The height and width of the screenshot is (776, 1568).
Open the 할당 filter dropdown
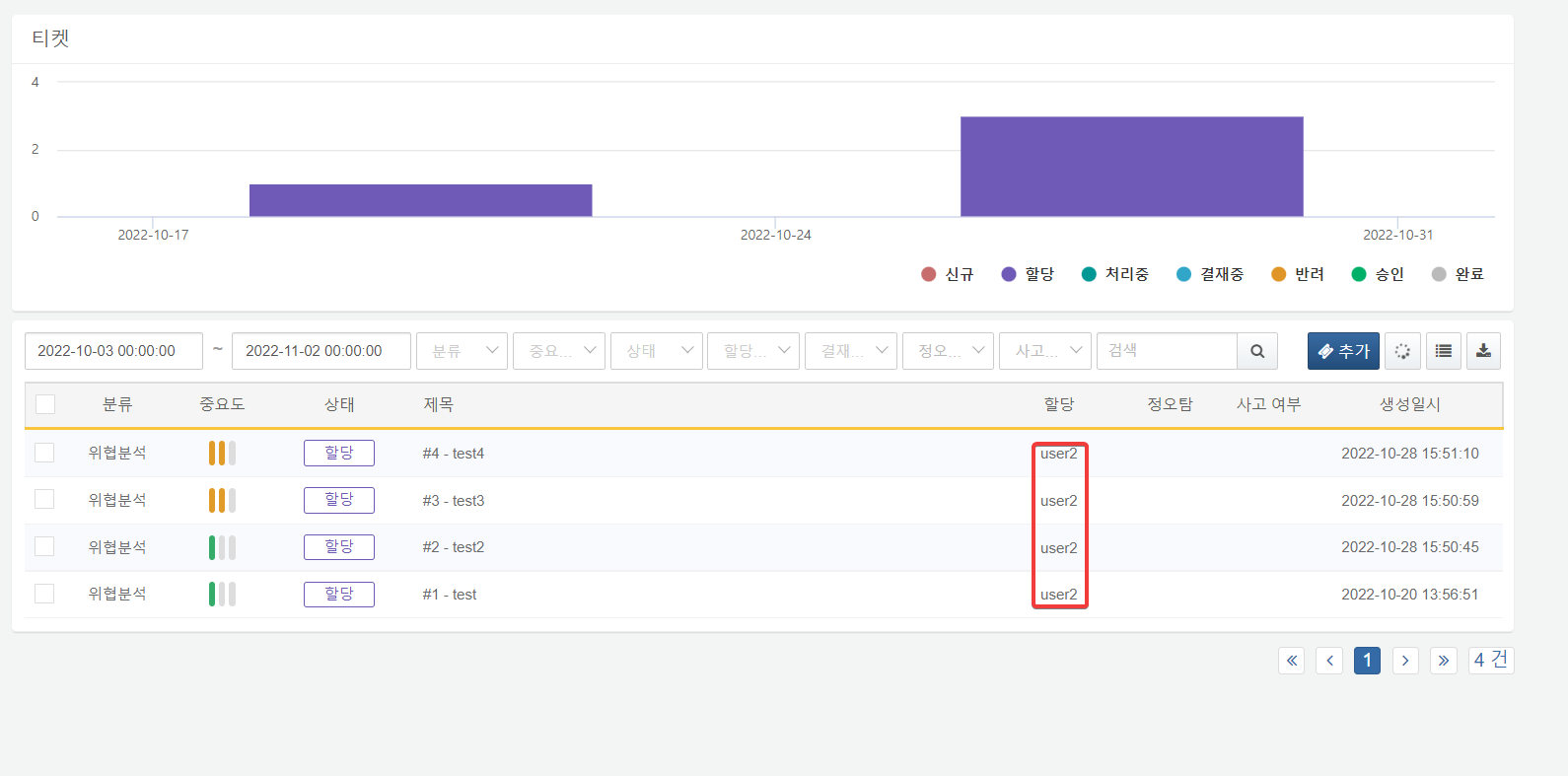(753, 351)
